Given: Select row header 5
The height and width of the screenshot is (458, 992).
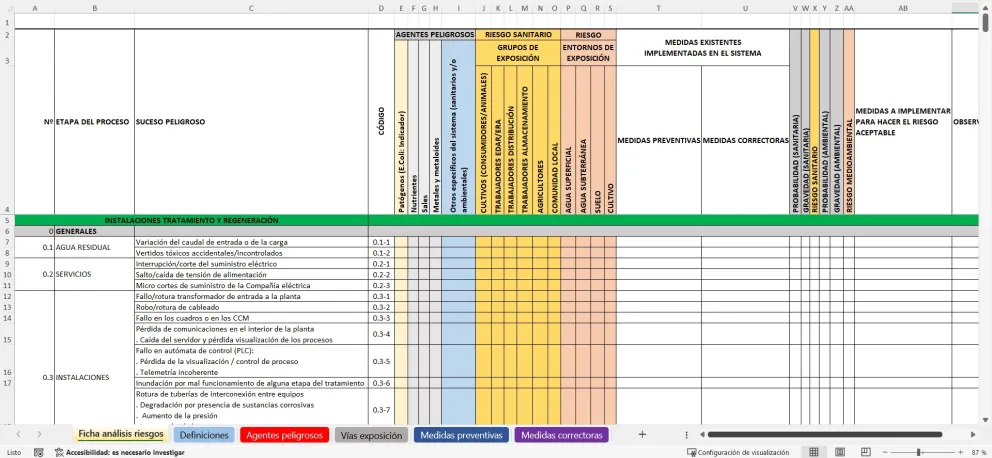Looking at the screenshot, I should 7,221.
